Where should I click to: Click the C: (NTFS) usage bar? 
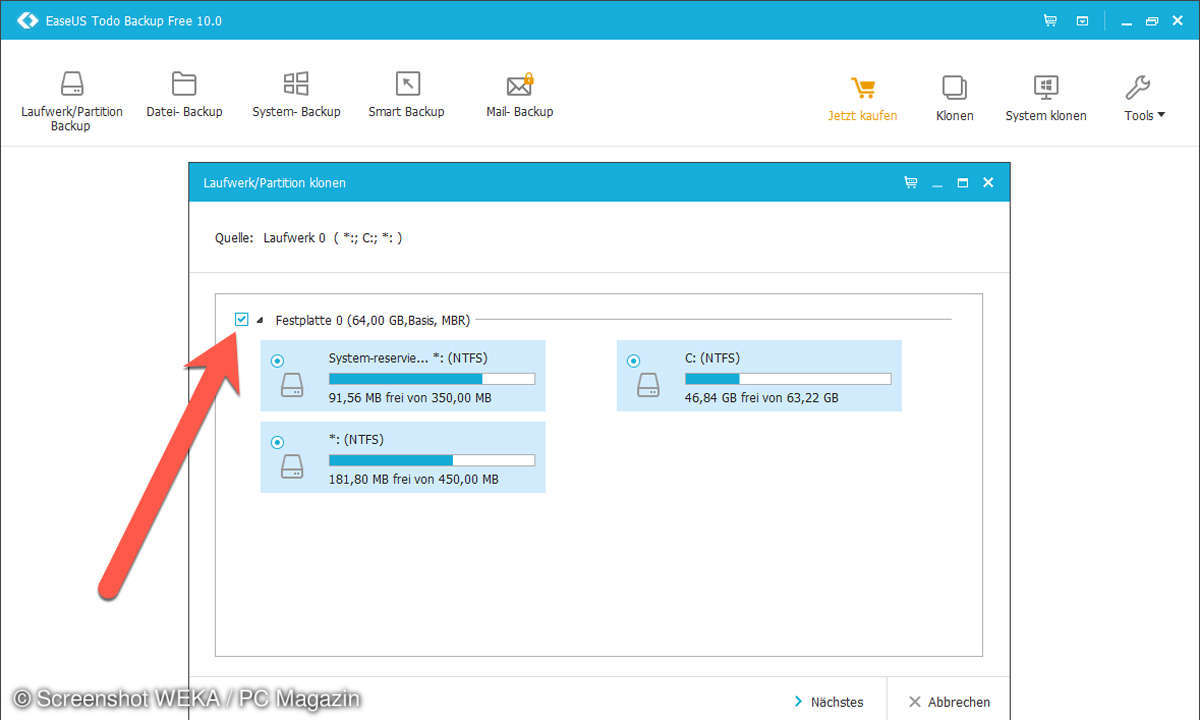point(788,379)
